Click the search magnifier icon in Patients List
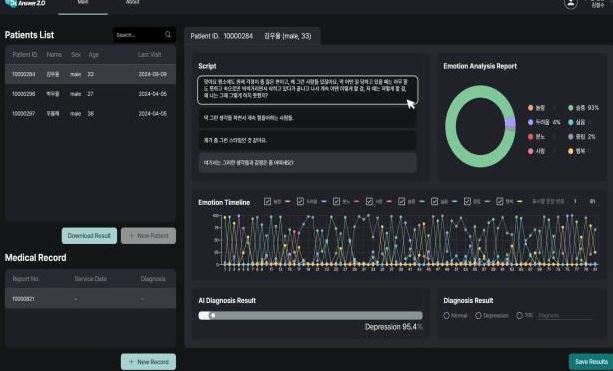This screenshot has width=613, height=371. (x=168, y=35)
